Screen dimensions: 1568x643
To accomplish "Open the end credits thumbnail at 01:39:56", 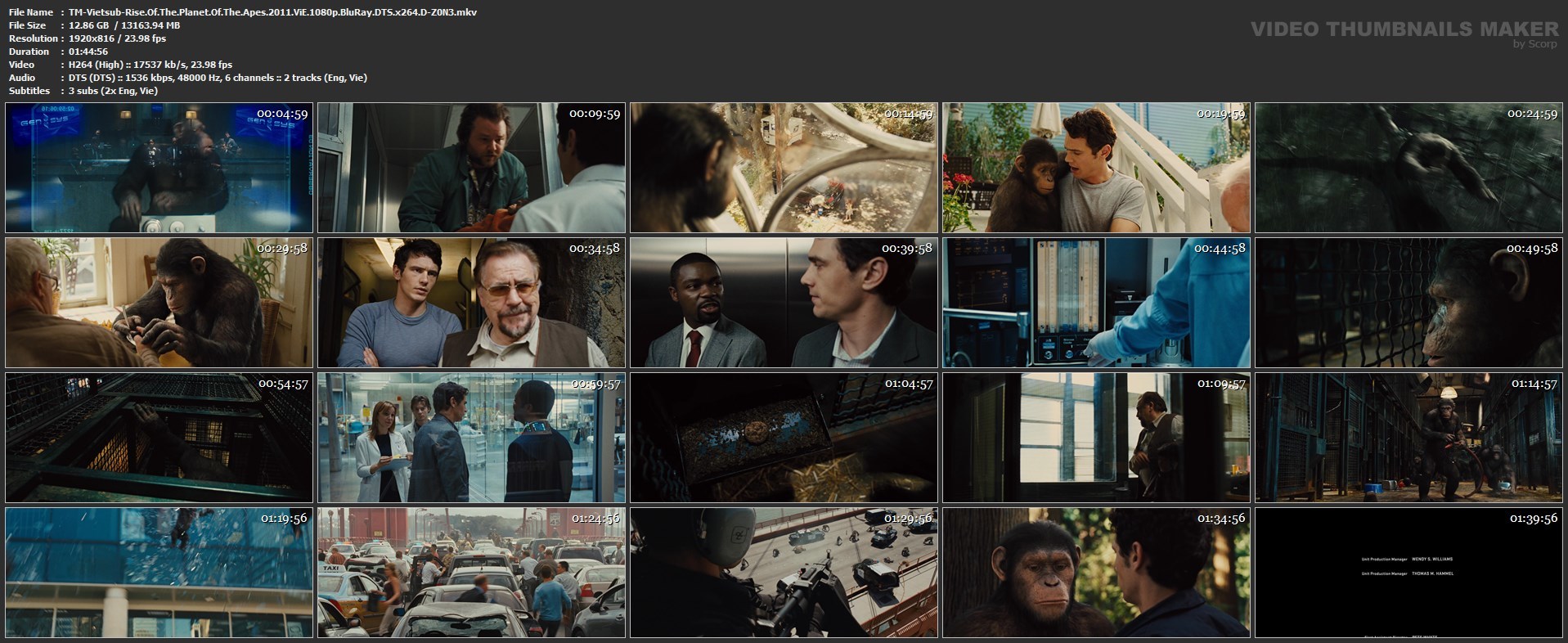I will 1409,573.
